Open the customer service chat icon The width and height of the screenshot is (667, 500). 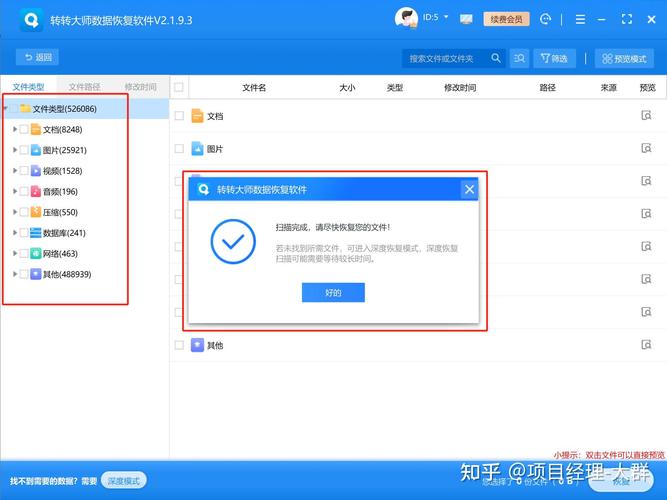coord(545,19)
